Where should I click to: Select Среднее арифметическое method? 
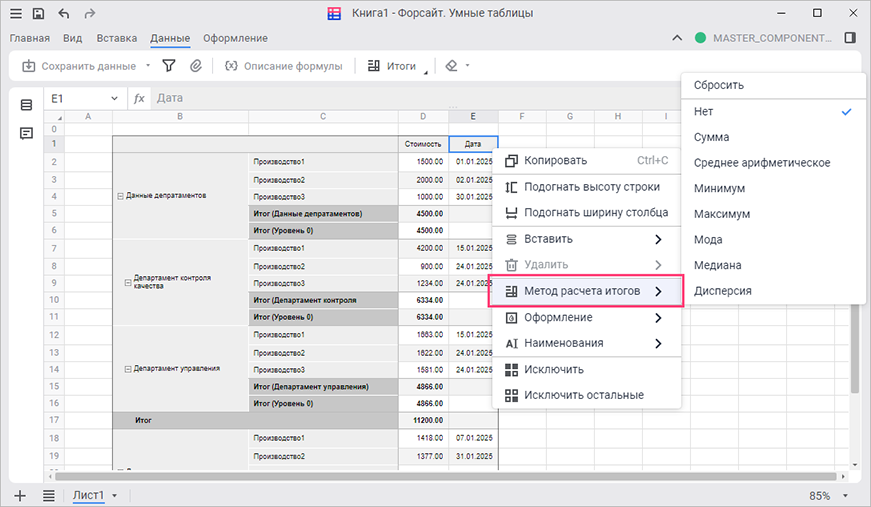pos(773,163)
